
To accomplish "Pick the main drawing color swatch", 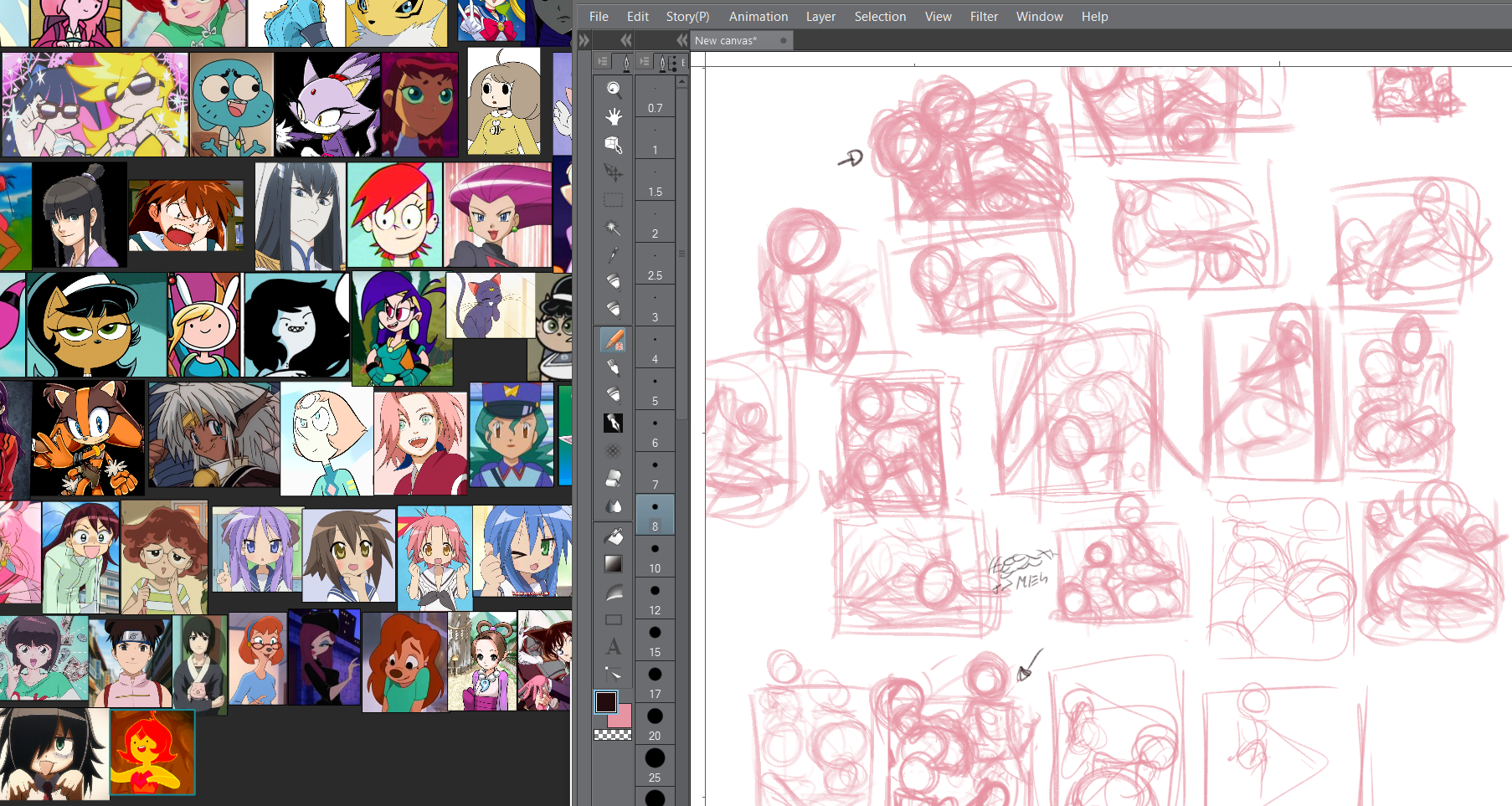I will pos(605,701).
